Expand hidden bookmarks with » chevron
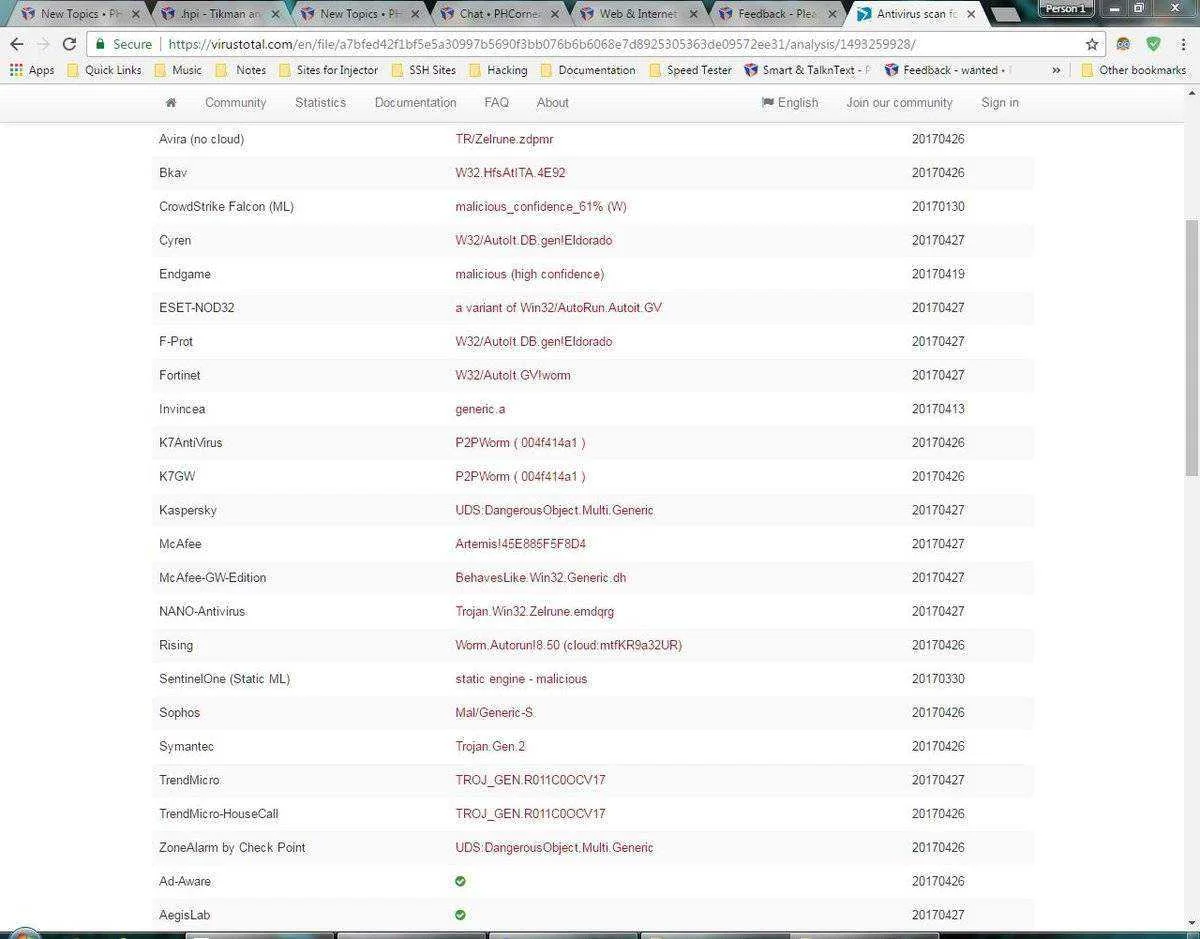 point(1056,70)
